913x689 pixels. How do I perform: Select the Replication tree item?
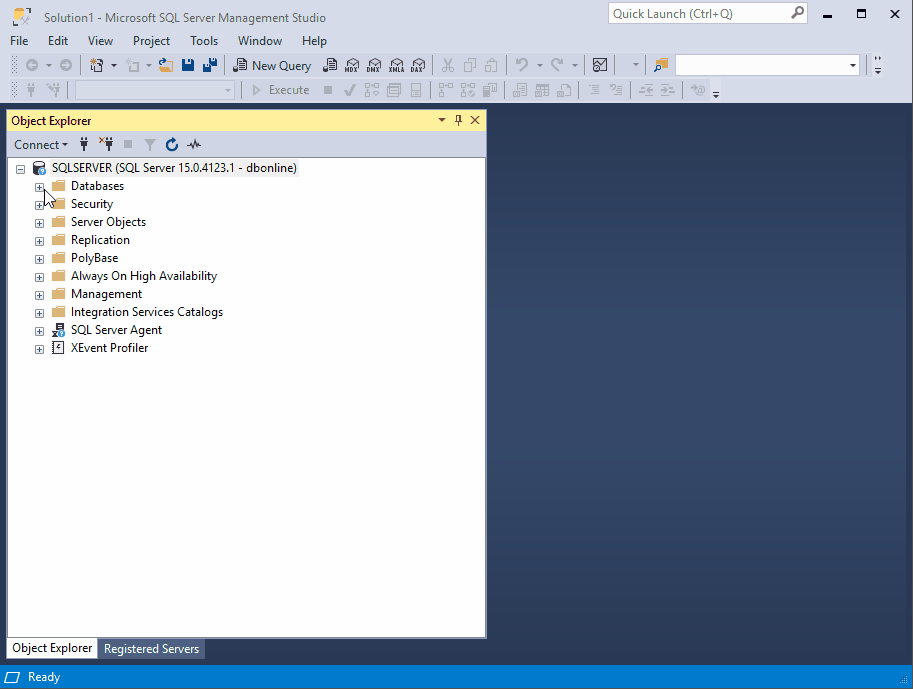100,240
